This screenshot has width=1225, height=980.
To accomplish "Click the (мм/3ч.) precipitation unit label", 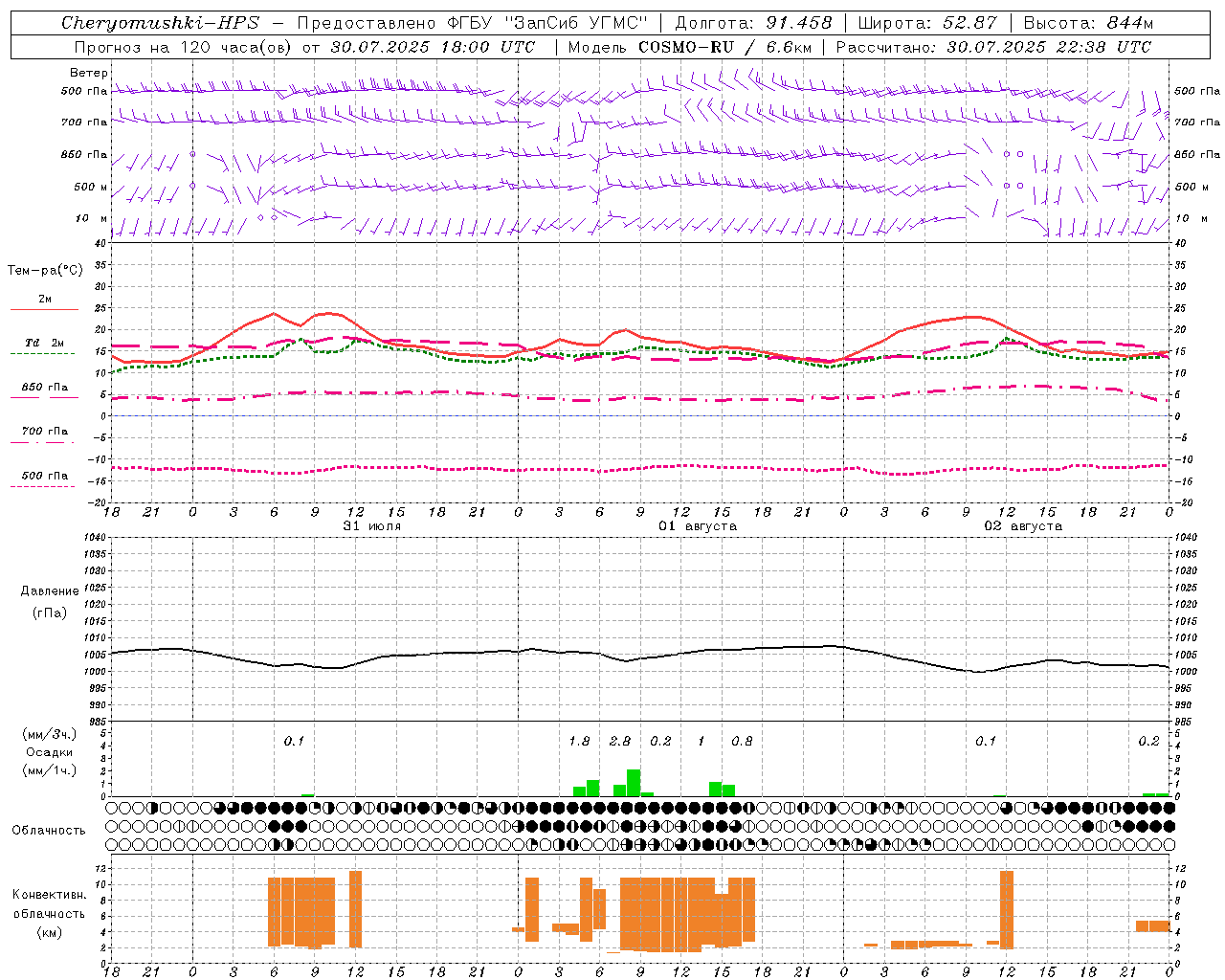I will point(50,734).
